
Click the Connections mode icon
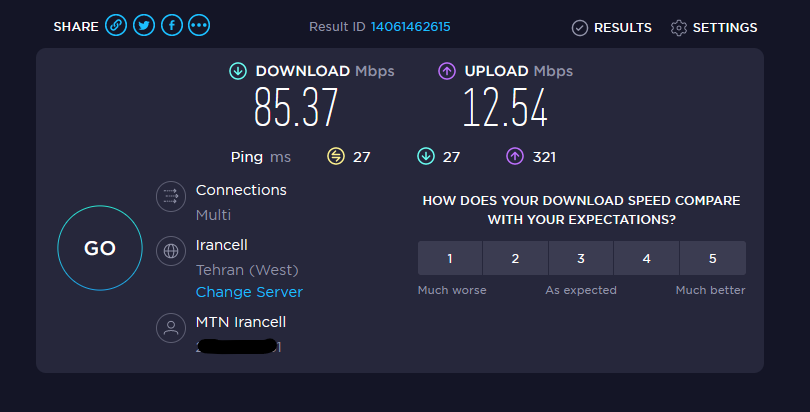point(171,196)
